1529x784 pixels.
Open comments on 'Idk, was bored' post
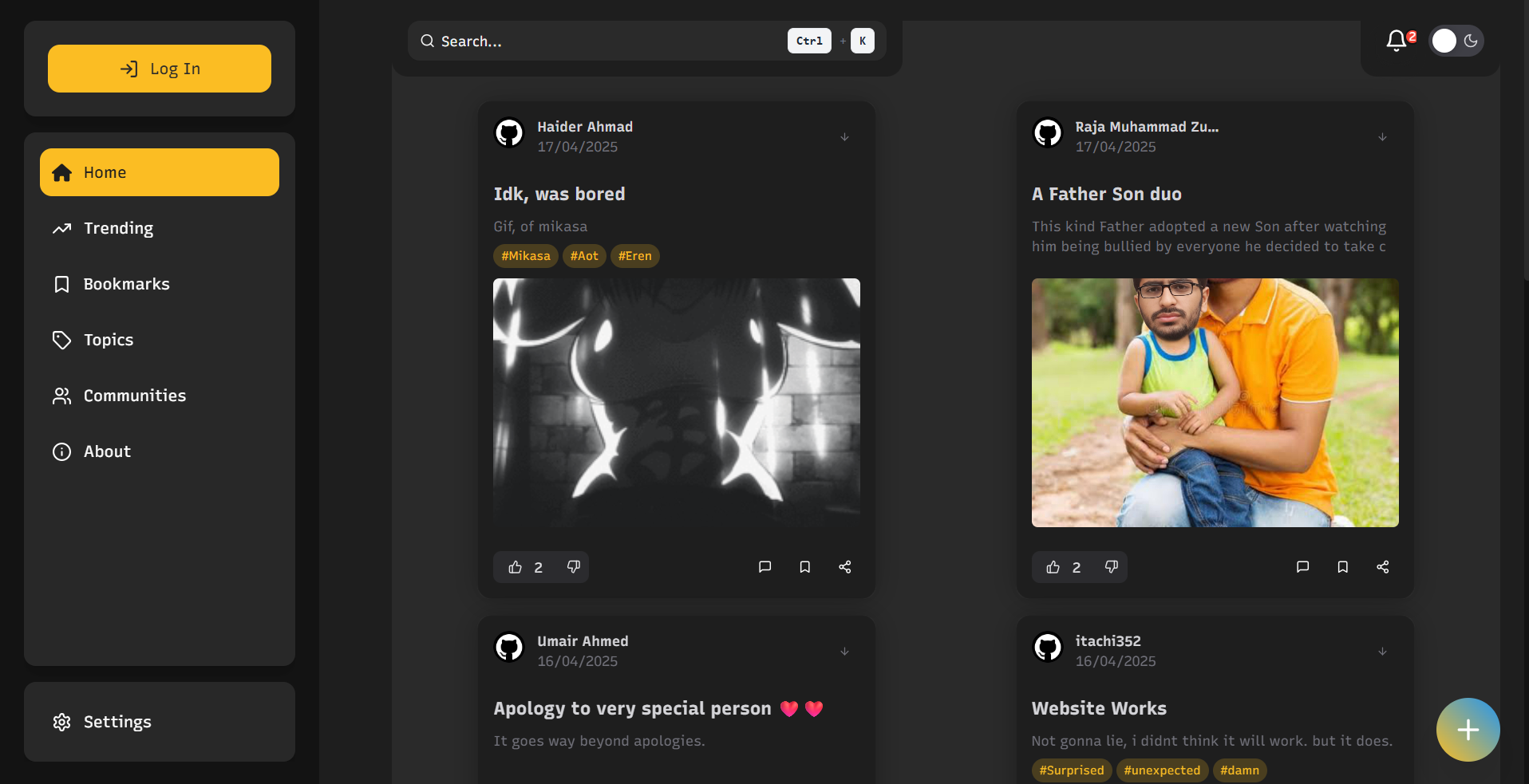(764, 567)
